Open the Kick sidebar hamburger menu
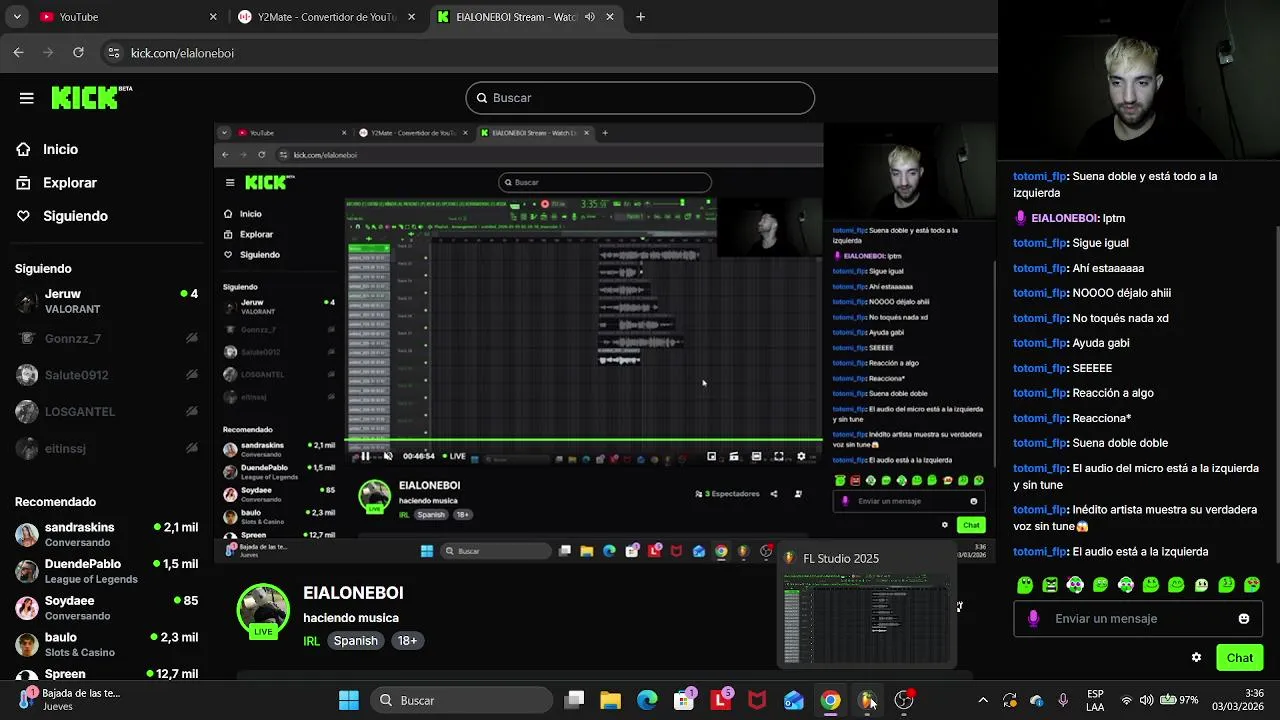 (27, 98)
